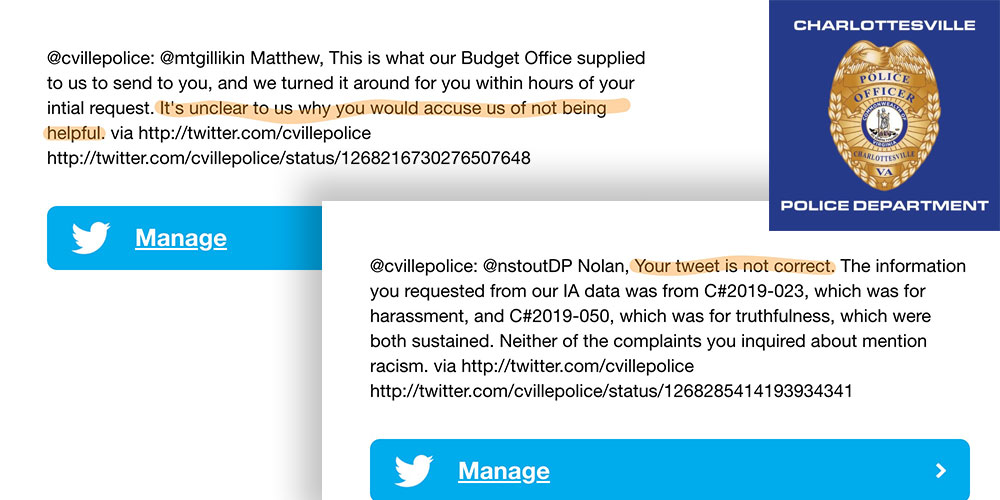Screen dimensions: 1000x500
Task: Open the twitter.com/cvillepolice/status/1268216730276507648 URL
Action: tap(288, 158)
